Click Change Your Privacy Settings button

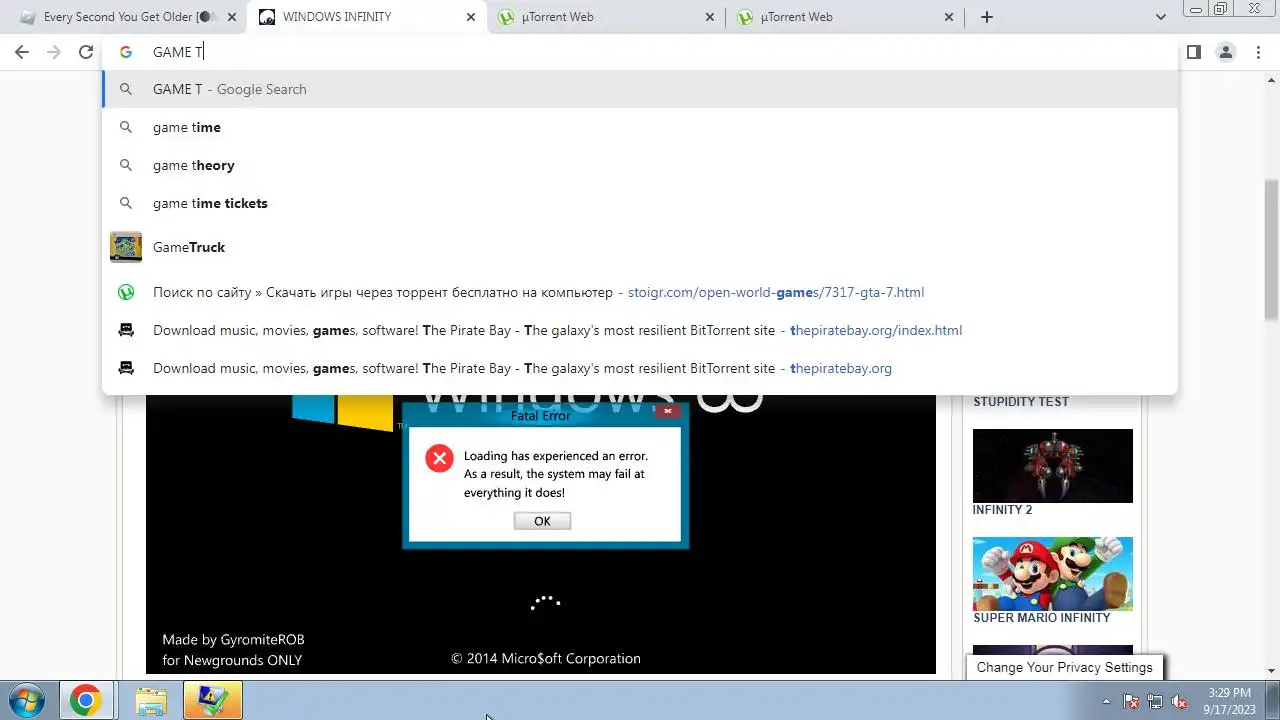(x=1064, y=667)
